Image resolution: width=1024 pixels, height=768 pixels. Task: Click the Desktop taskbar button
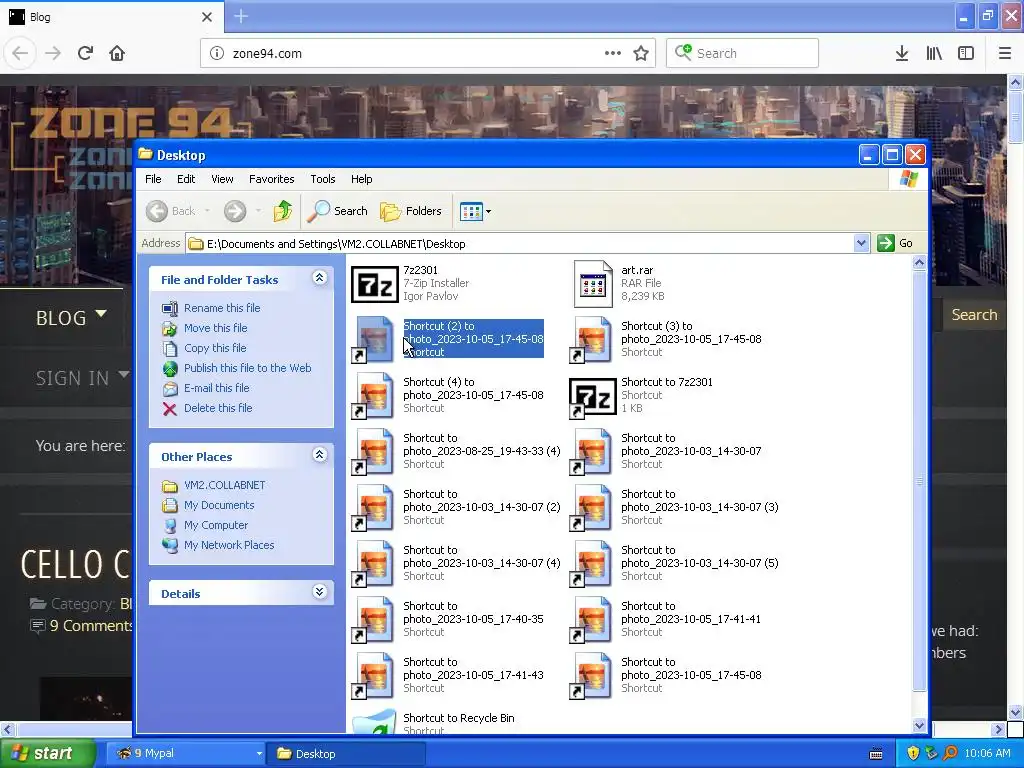coord(346,754)
